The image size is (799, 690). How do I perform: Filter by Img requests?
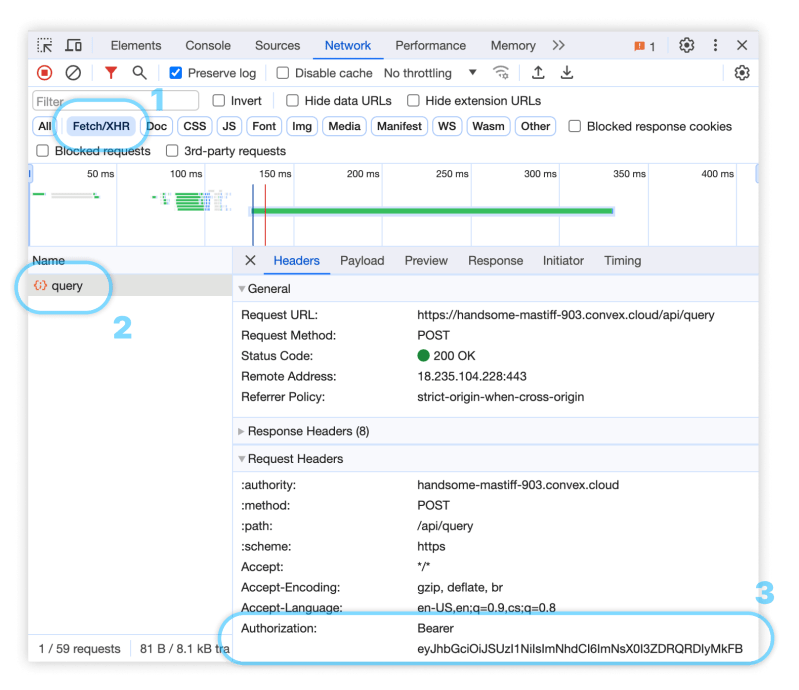[x=302, y=126]
